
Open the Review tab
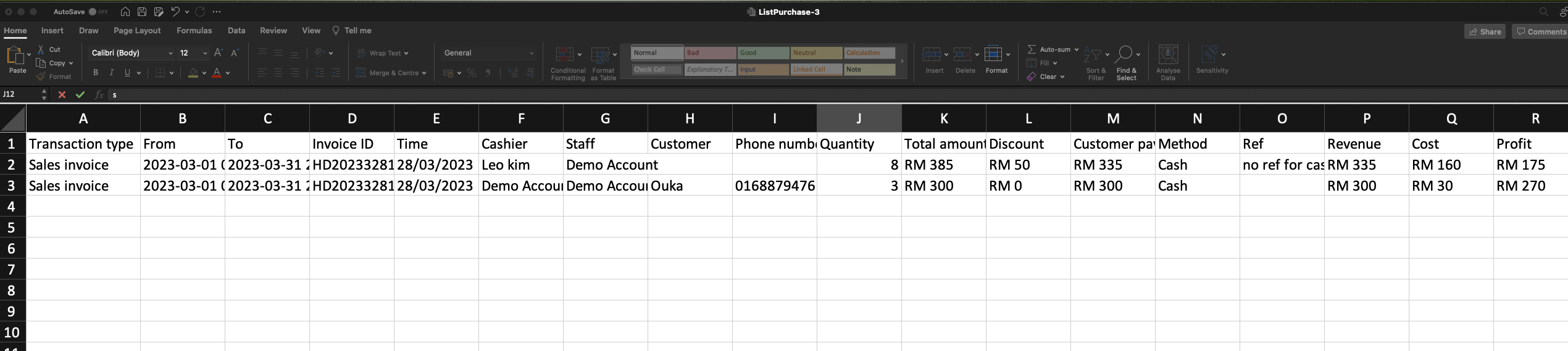pos(273,30)
